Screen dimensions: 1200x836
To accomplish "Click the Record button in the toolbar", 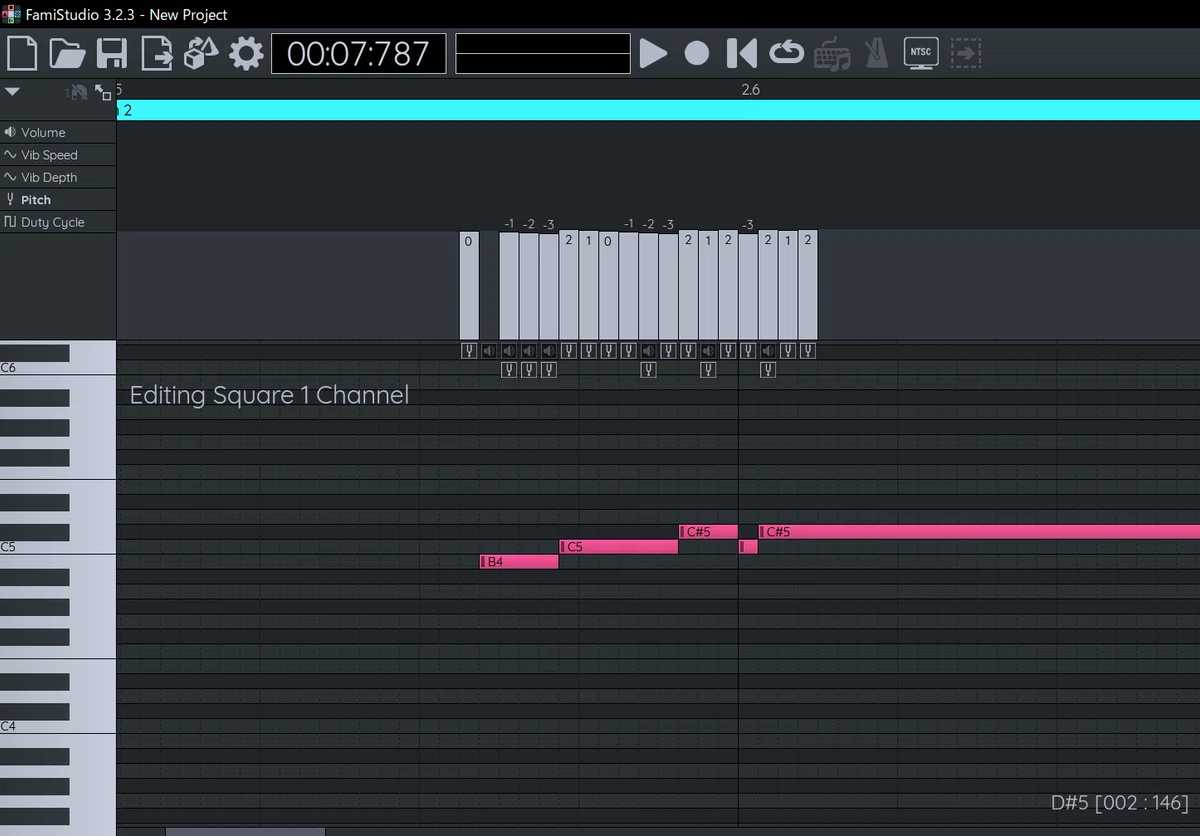I will pyautogui.click(x=697, y=53).
